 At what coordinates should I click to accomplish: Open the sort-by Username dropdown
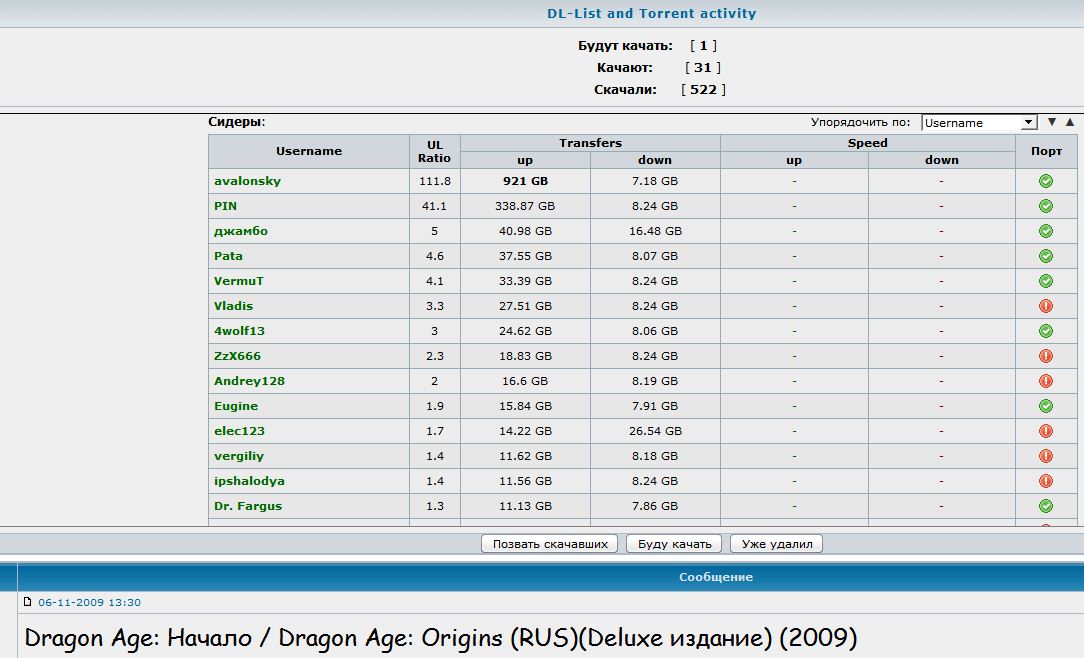coord(979,123)
